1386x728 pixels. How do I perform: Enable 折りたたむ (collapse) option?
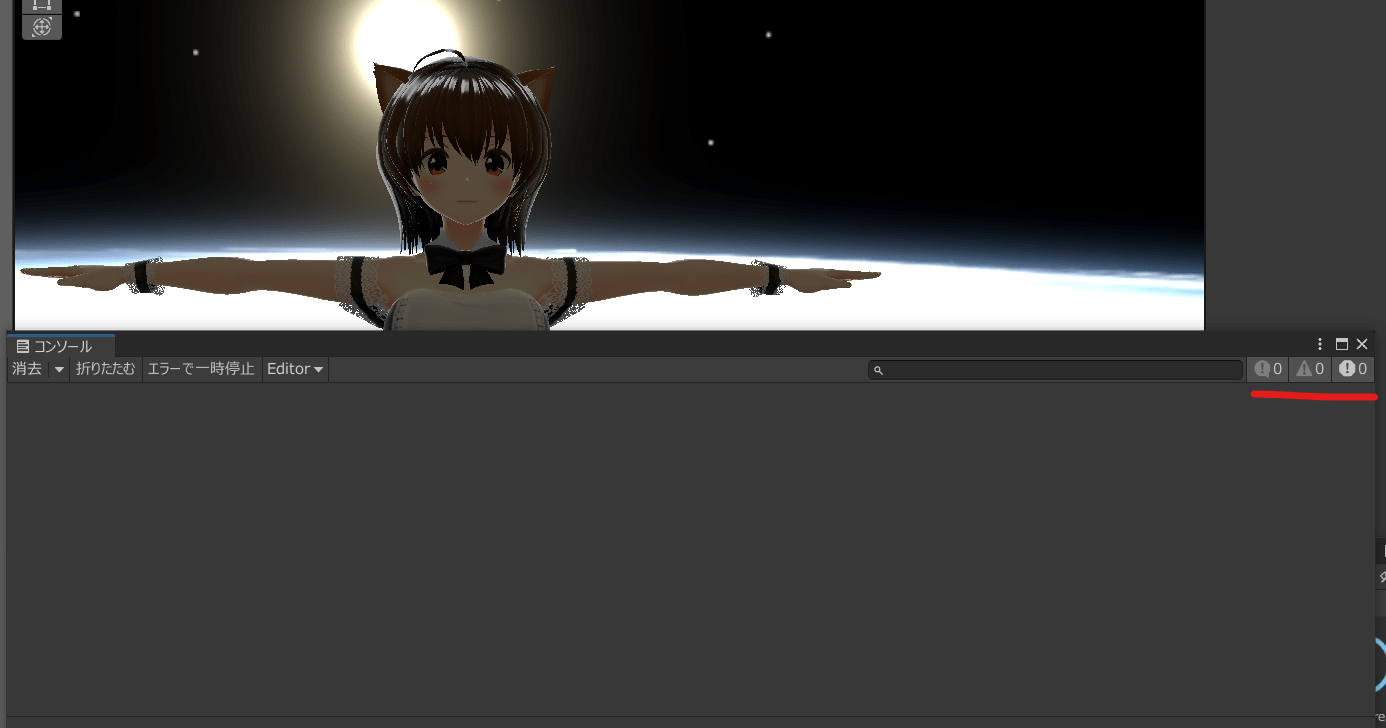pyautogui.click(x=106, y=369)
